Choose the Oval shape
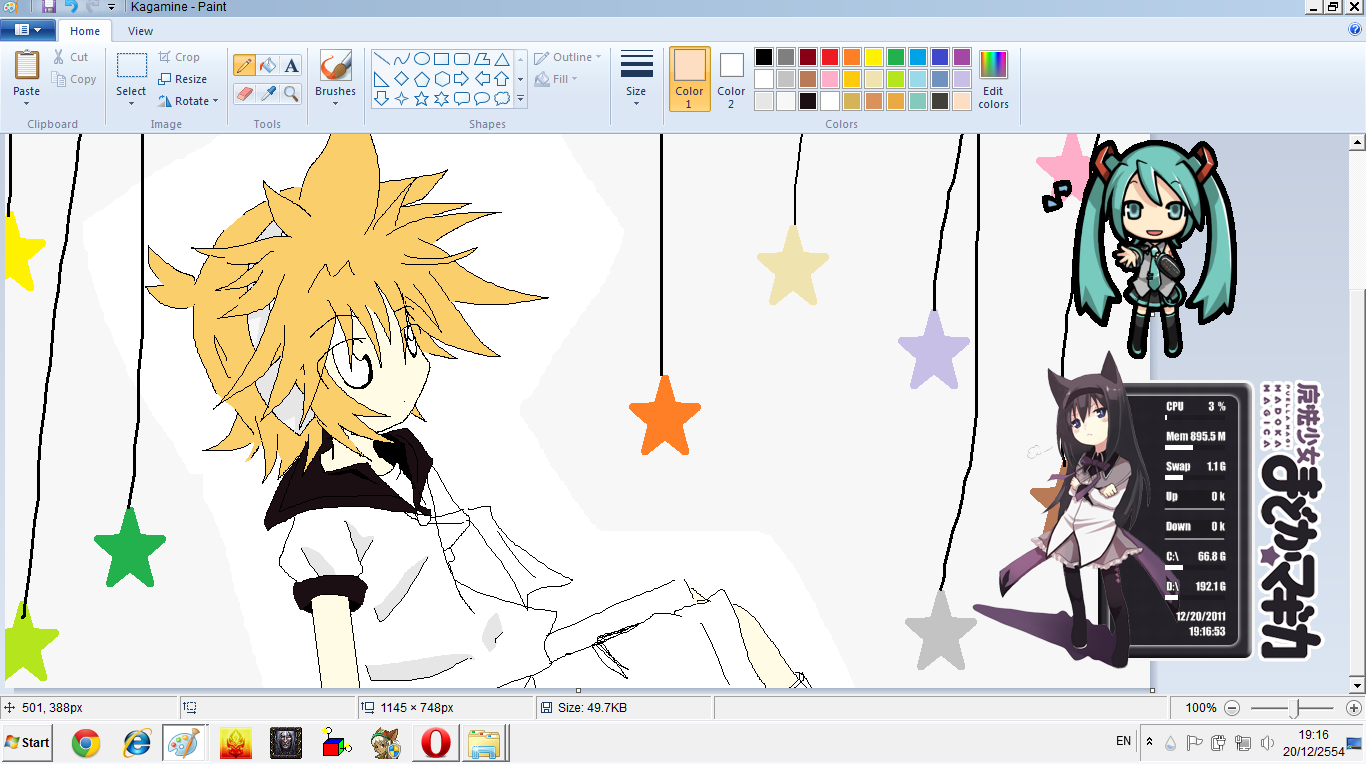Screen dimensions: 1366x764 point(422,59)
